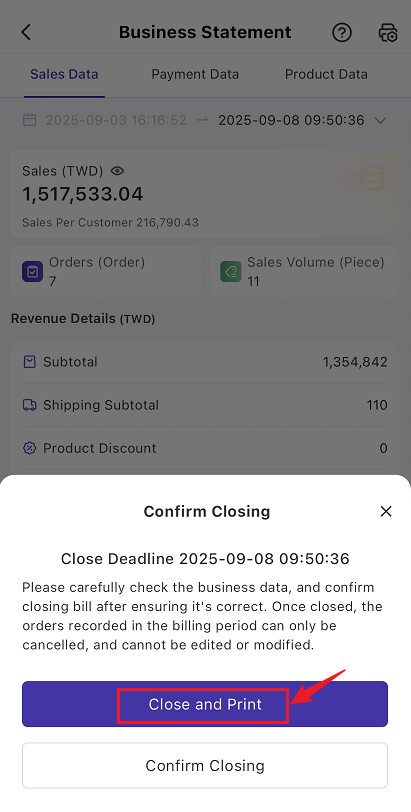Expand the date range dropdown chevron
This screenshot has height=812, width=411.
tap(380, 121)
